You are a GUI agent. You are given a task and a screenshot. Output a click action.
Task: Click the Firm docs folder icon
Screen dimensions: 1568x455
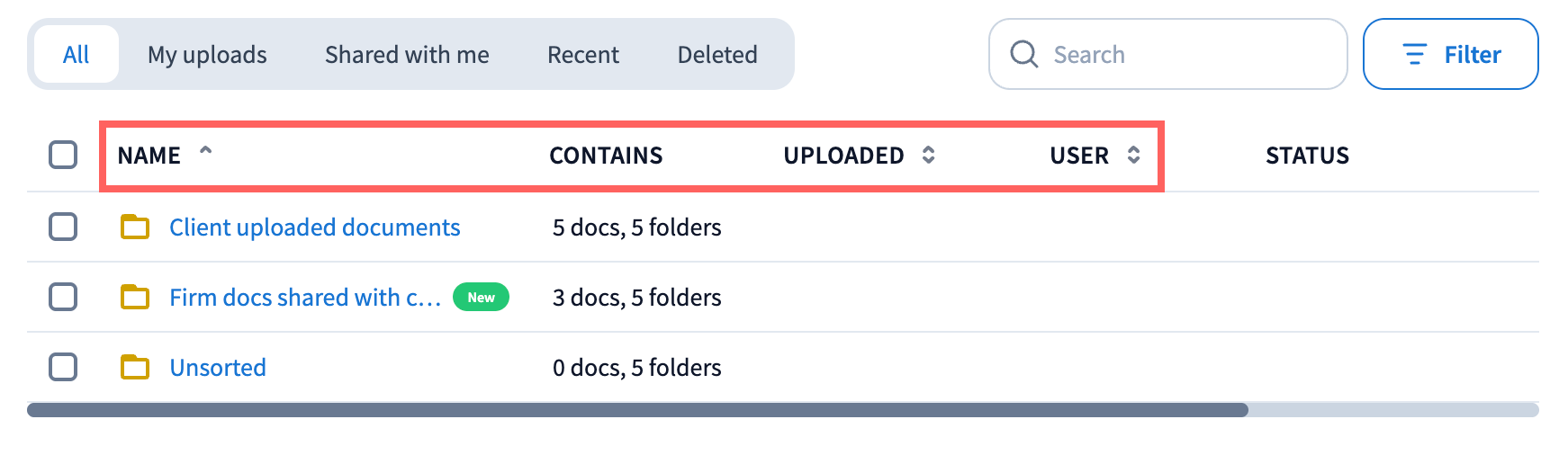[135, 297]
